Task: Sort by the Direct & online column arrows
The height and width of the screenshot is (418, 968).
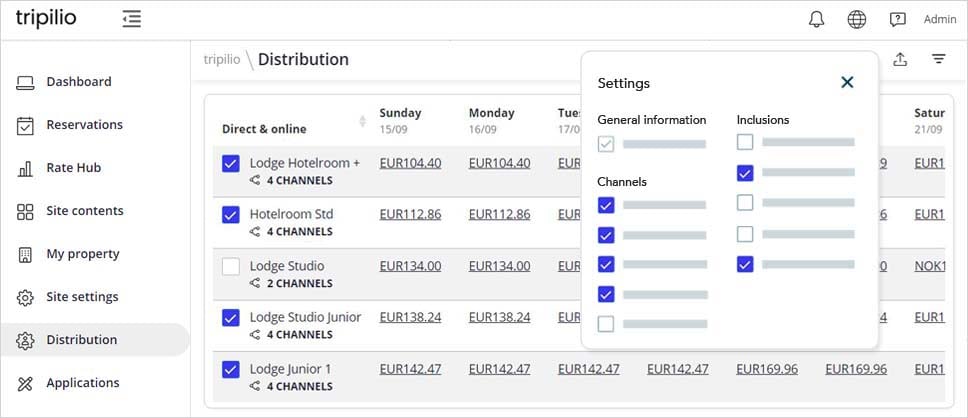Action: [x=362, y=121]
